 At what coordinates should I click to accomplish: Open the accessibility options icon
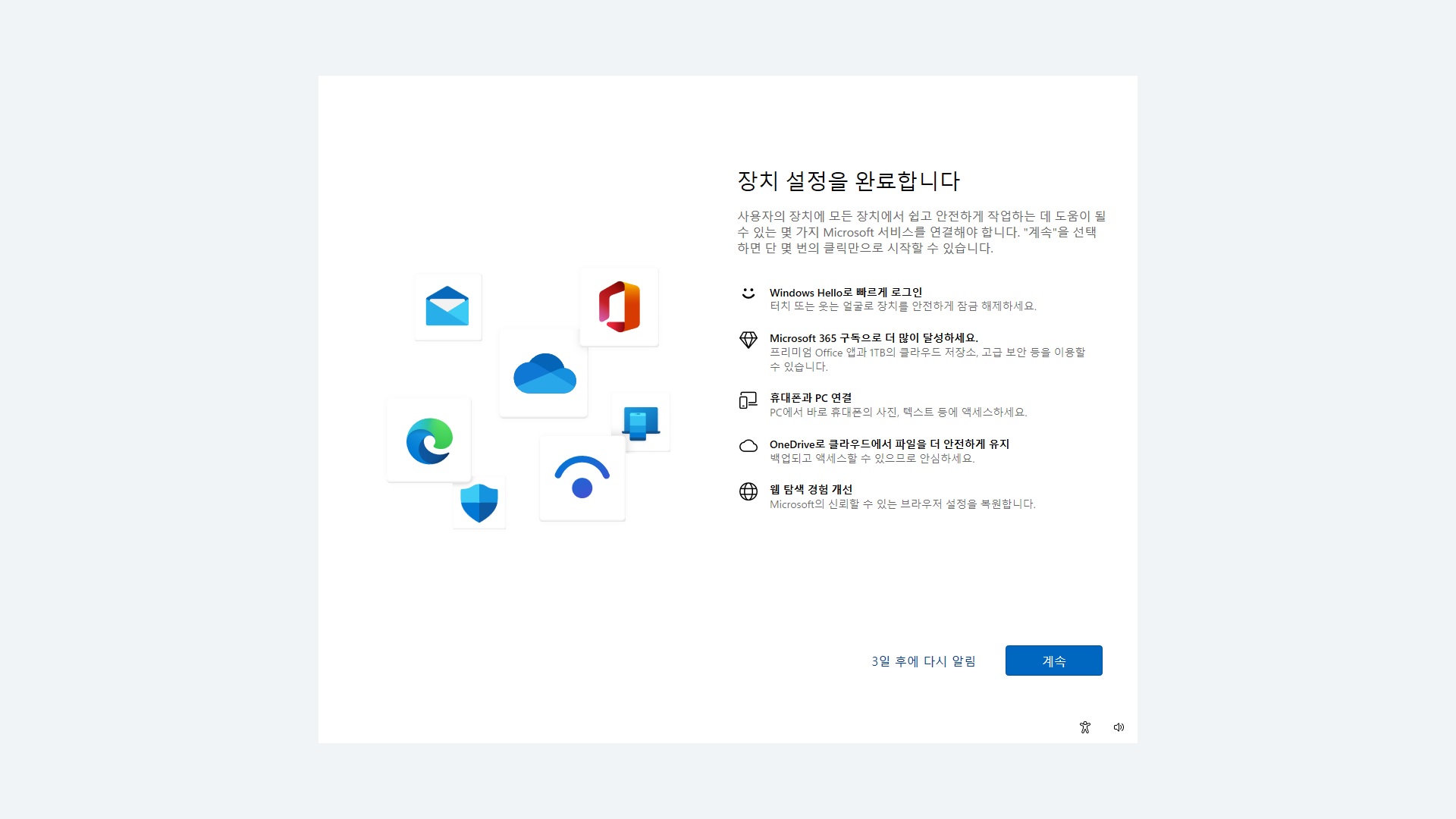pos(1084,727)
